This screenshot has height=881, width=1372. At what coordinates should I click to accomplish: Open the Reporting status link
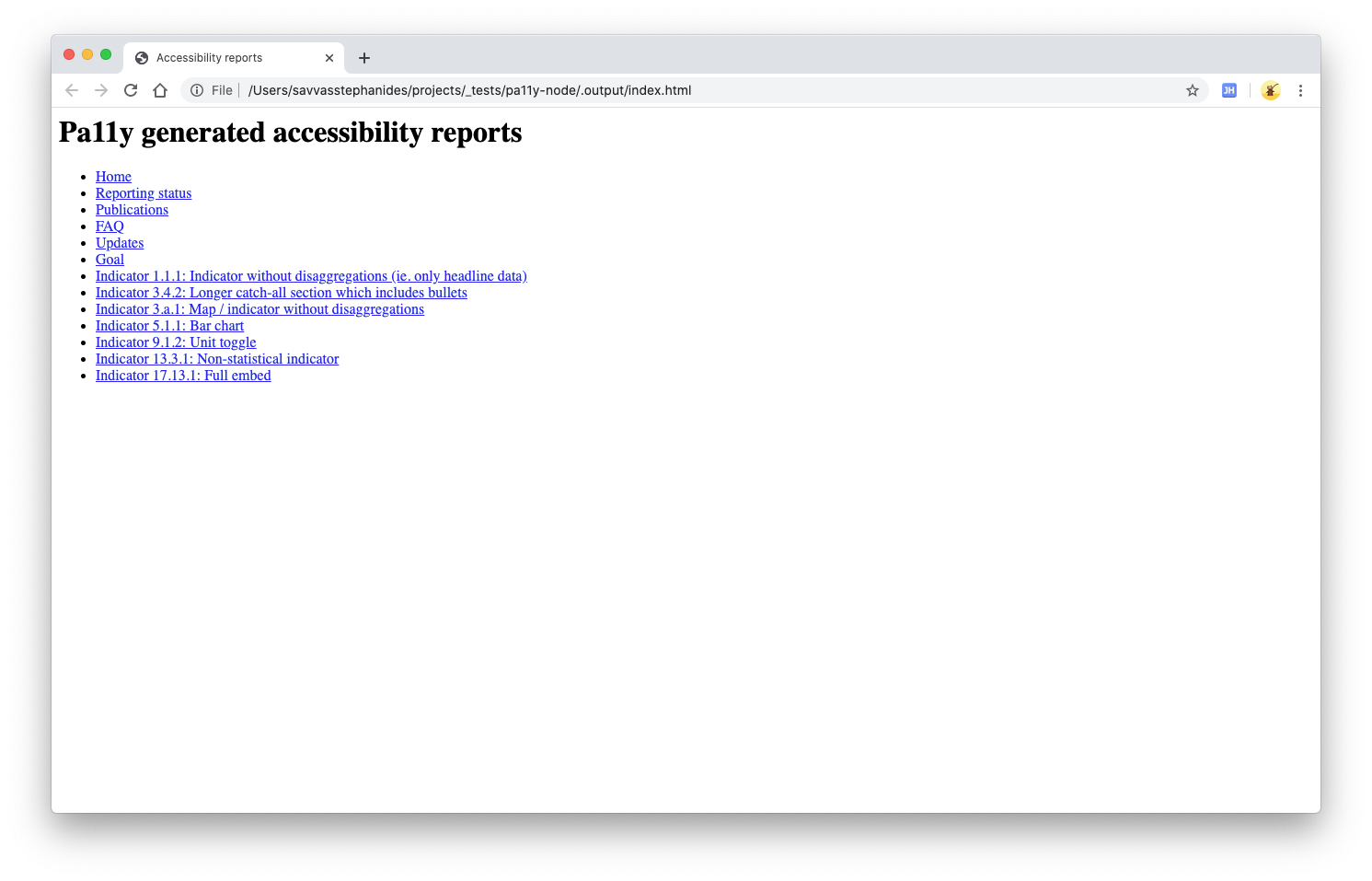point(144,193)
